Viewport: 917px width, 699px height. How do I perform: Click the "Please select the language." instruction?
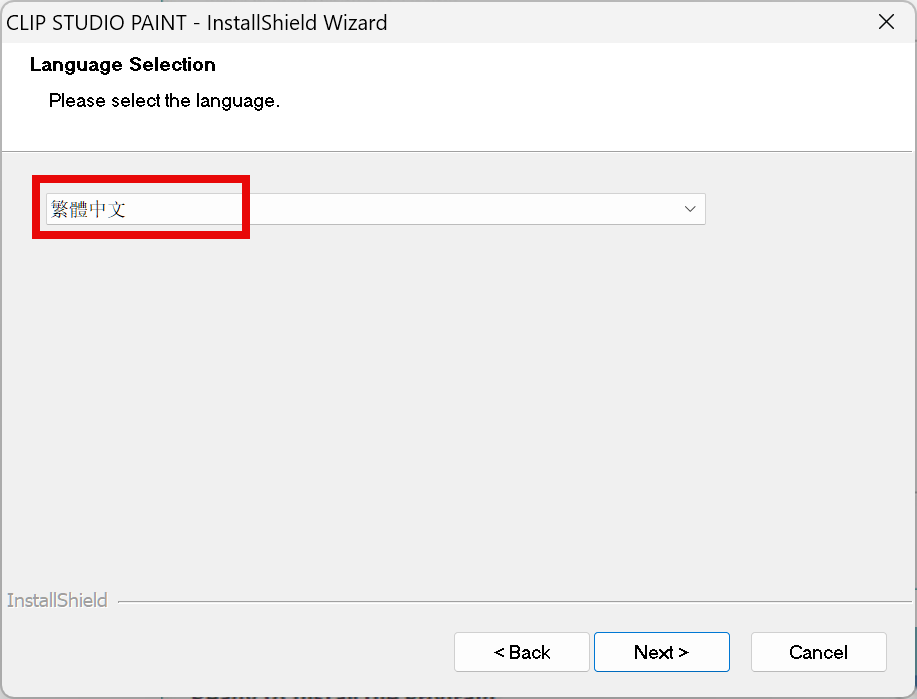point(164,101)
